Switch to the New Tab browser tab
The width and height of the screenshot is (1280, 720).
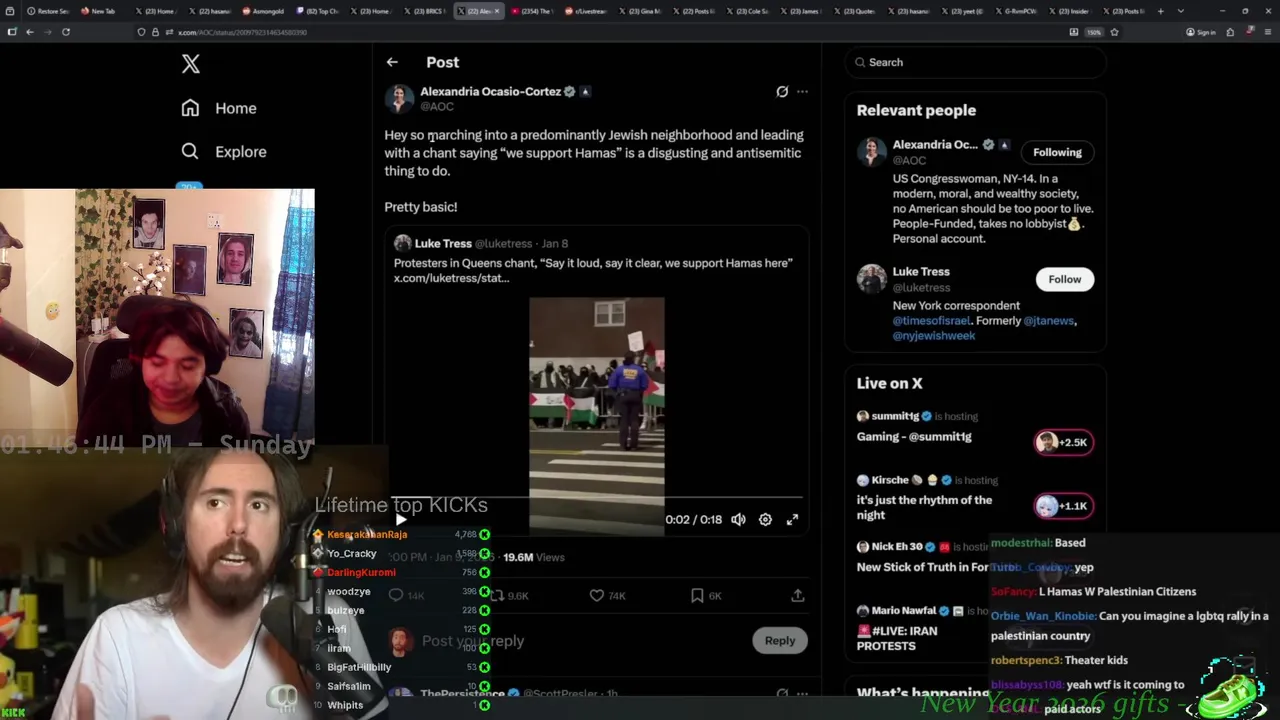point(98,11)
